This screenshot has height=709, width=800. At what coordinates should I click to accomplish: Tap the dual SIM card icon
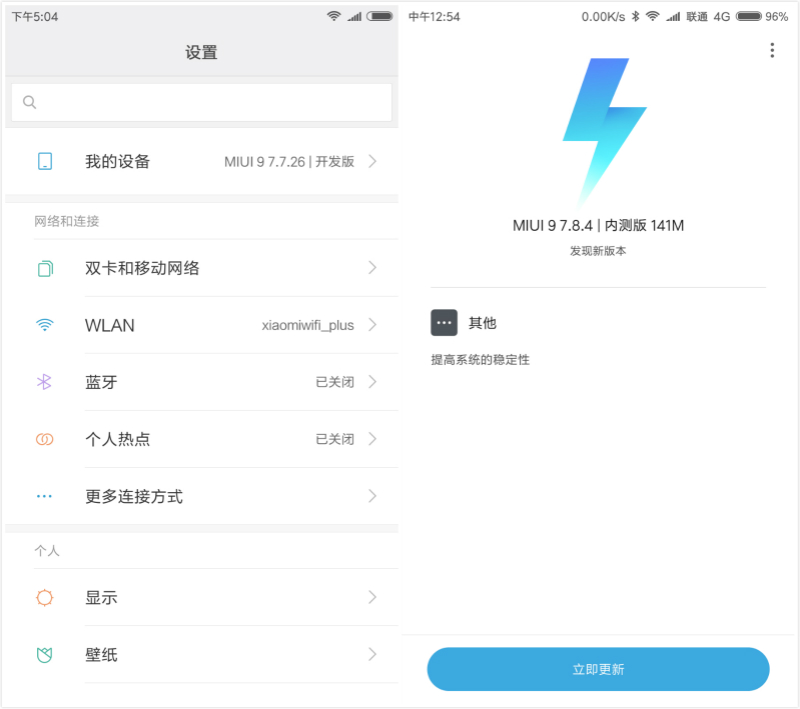pos(45,268)
